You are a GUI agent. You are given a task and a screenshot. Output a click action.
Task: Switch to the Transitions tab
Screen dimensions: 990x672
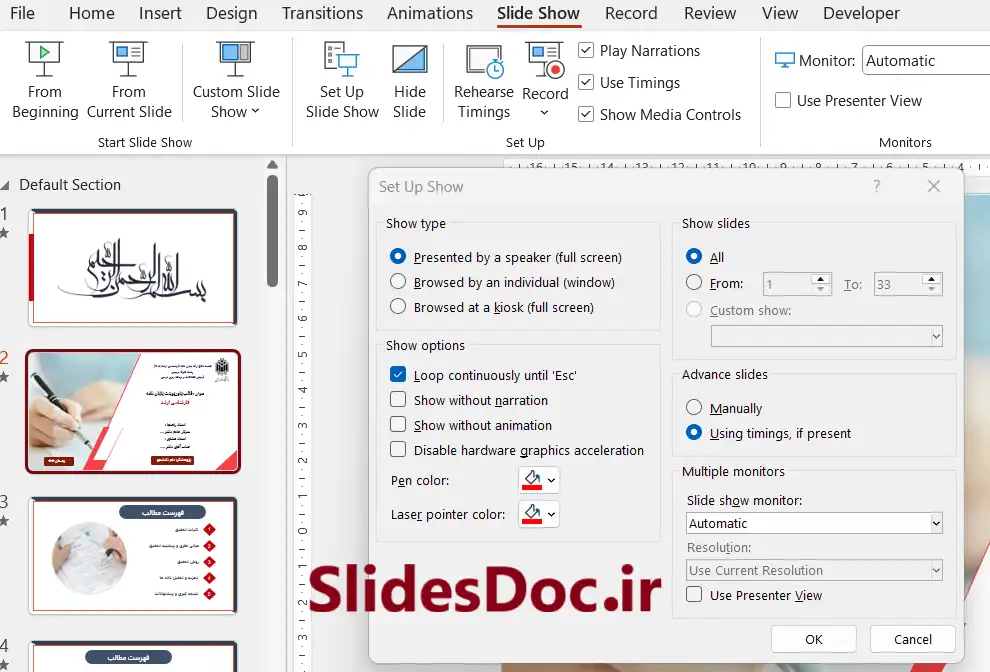pos(322,13)
